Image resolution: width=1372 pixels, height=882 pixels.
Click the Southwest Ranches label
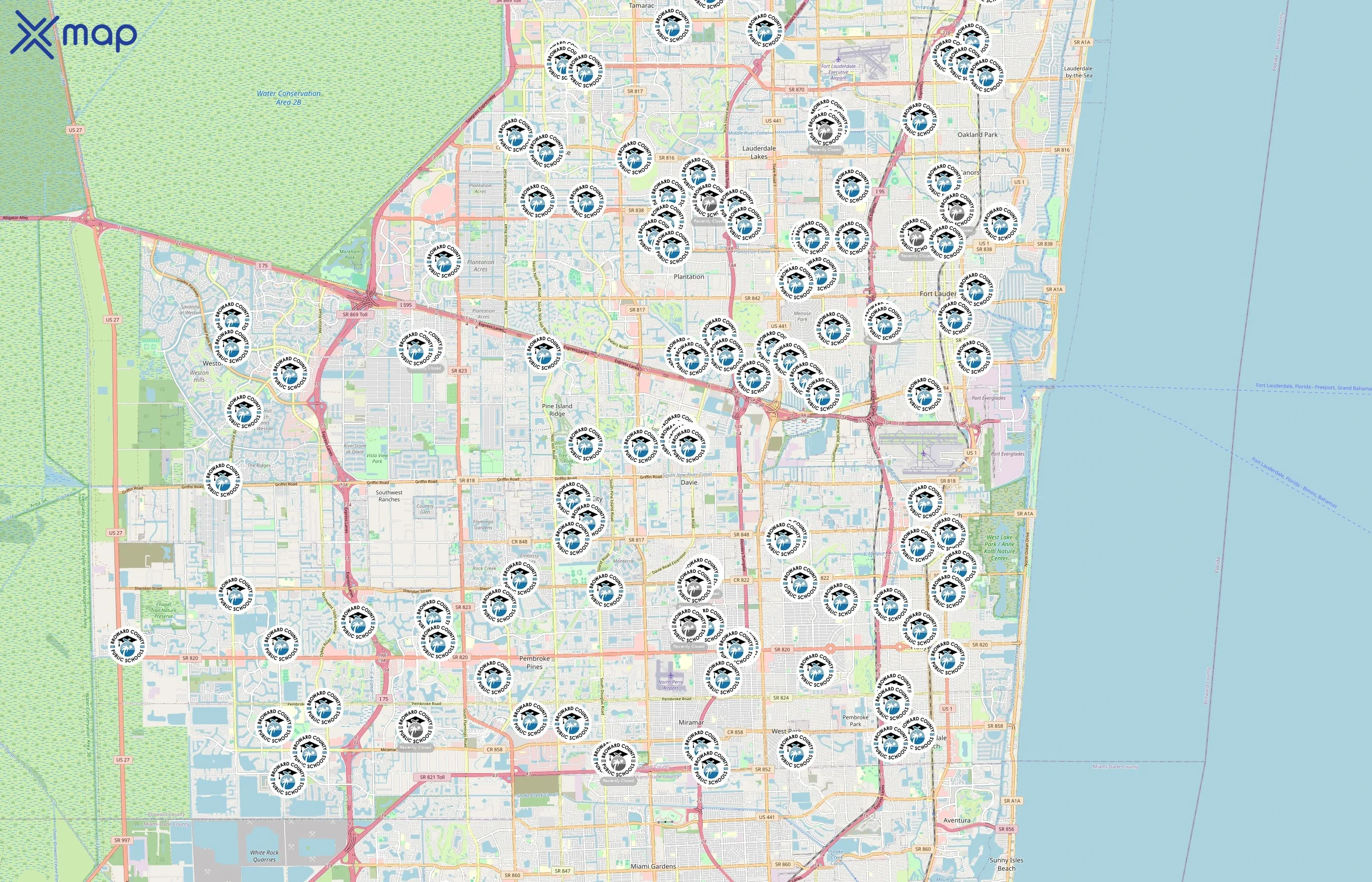(x=389, y=496)
